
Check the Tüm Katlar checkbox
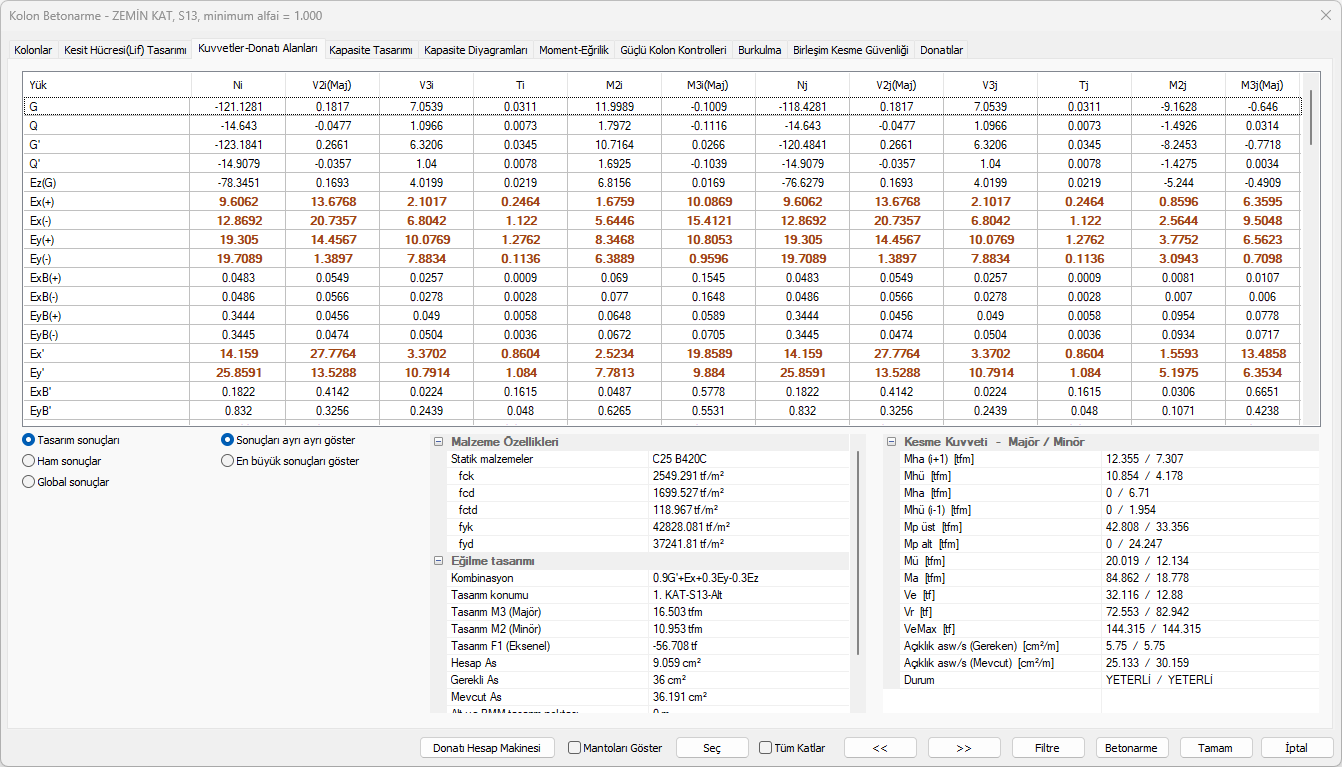click(765, 748)
